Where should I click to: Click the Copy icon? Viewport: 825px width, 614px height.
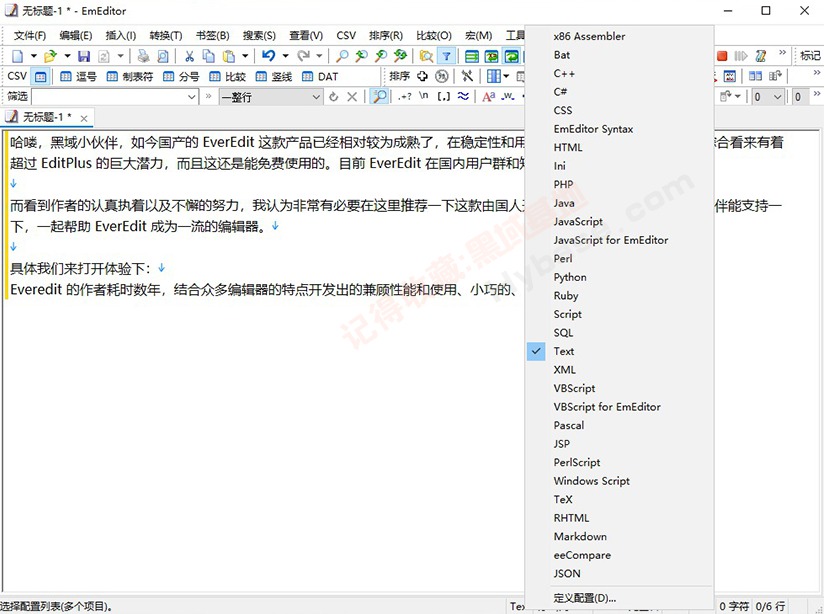coord(209,56)
